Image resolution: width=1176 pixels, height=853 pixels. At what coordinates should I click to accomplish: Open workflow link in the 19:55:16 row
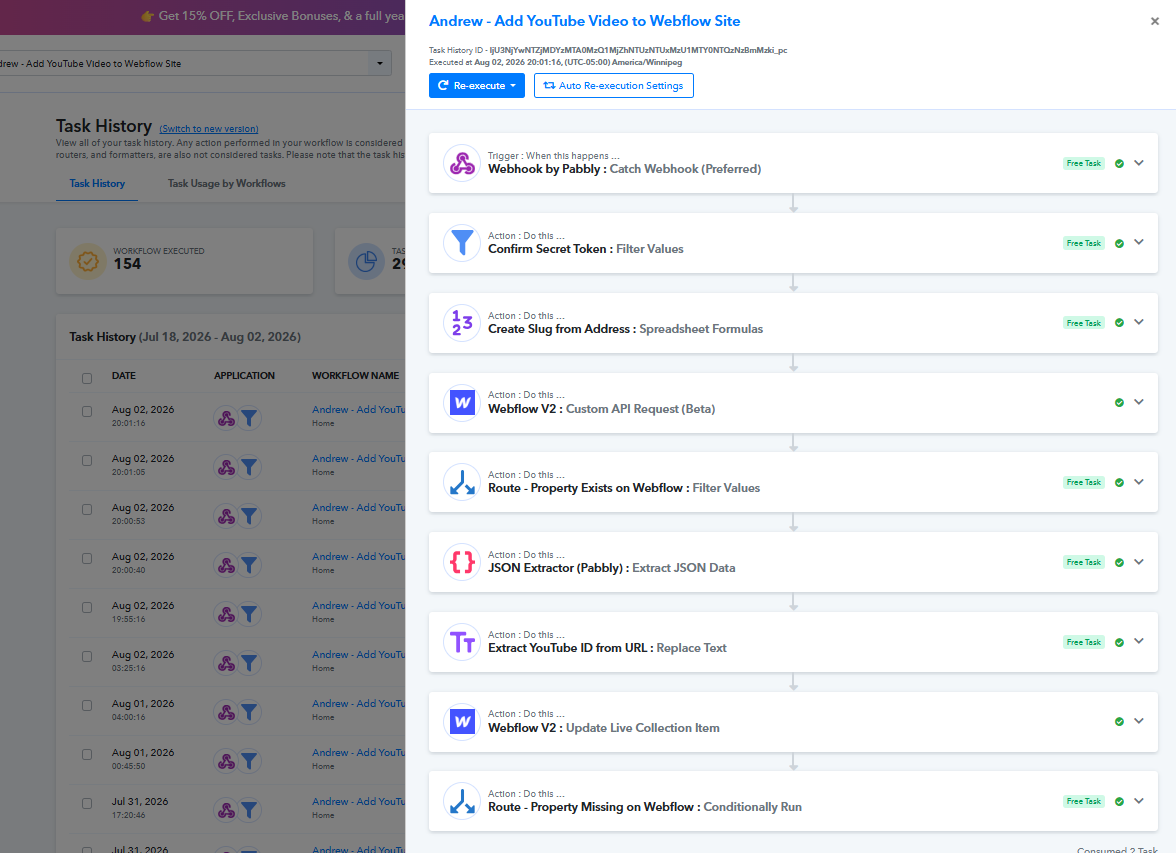point(358,605)
